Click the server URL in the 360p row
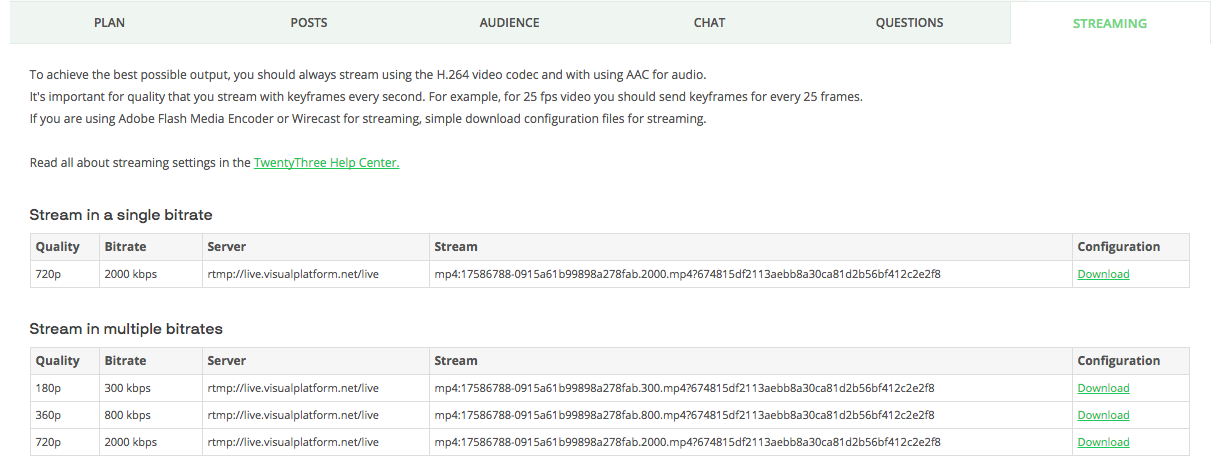This screenshot has height=468, width=1221. click(293, 415)
